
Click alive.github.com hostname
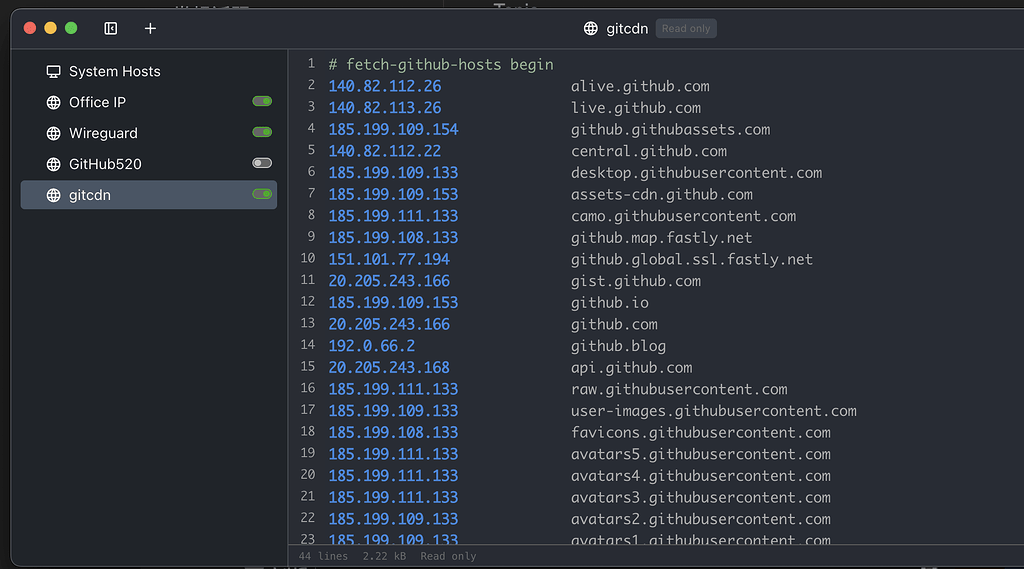click(x=640, y=86)
